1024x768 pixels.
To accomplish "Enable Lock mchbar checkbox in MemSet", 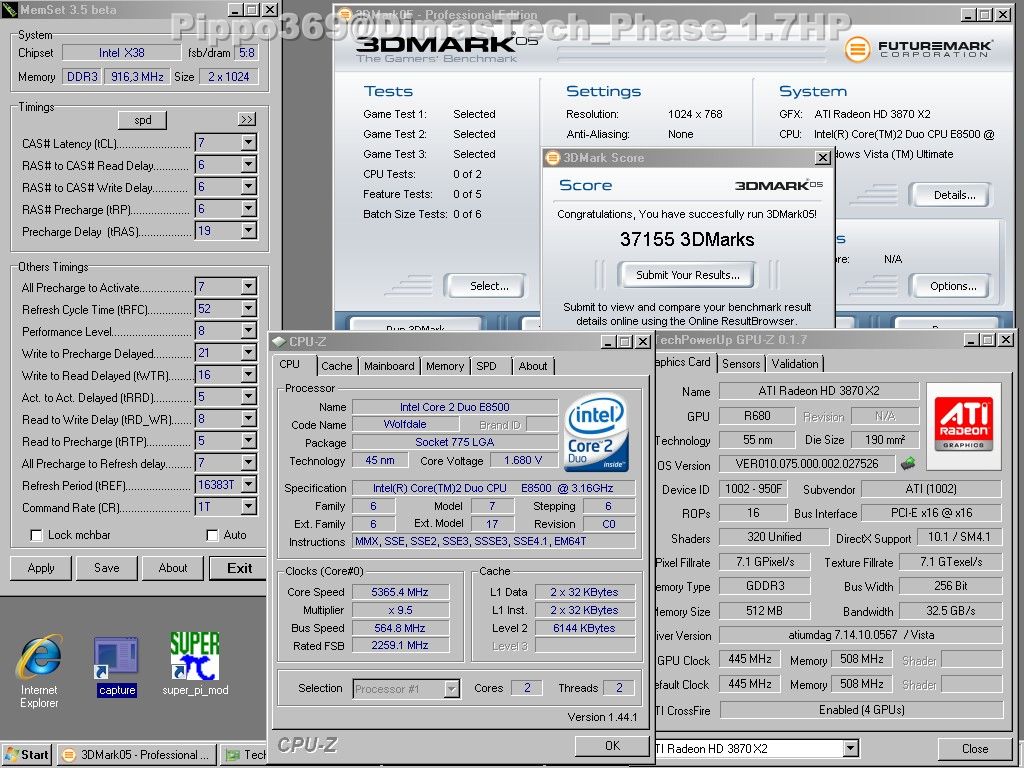I will click(x=37, y=536).
